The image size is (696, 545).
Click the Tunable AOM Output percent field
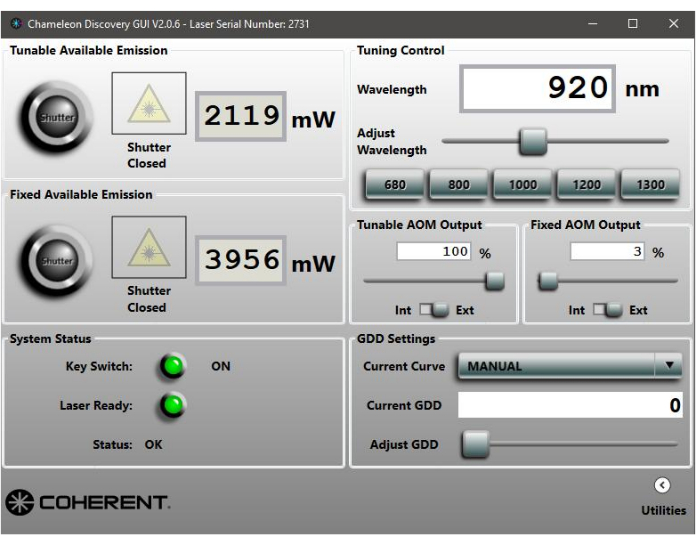click(434, 252)
